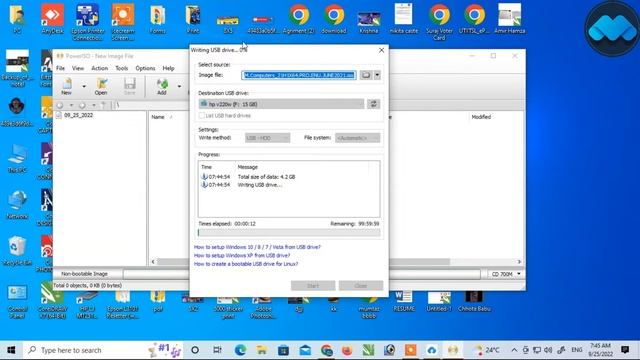Open the Network desktop icon

[17, 204]
